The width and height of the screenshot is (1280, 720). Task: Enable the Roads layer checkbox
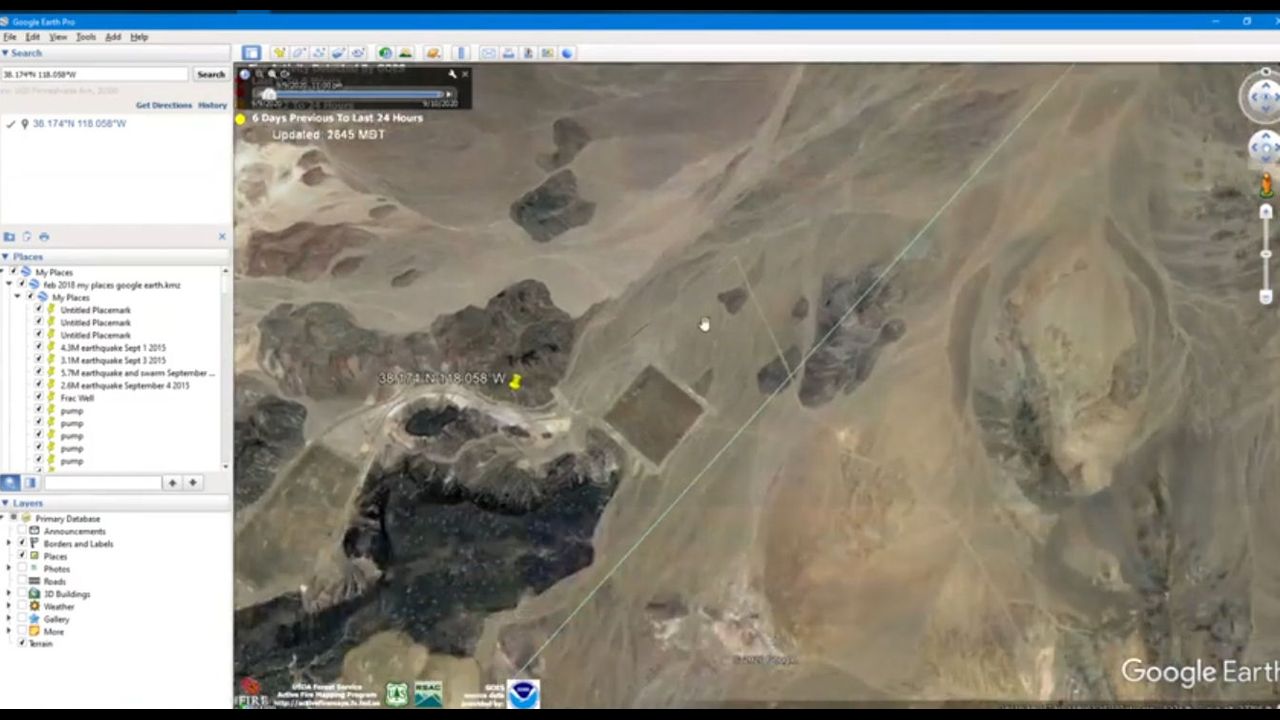point(22,581)
